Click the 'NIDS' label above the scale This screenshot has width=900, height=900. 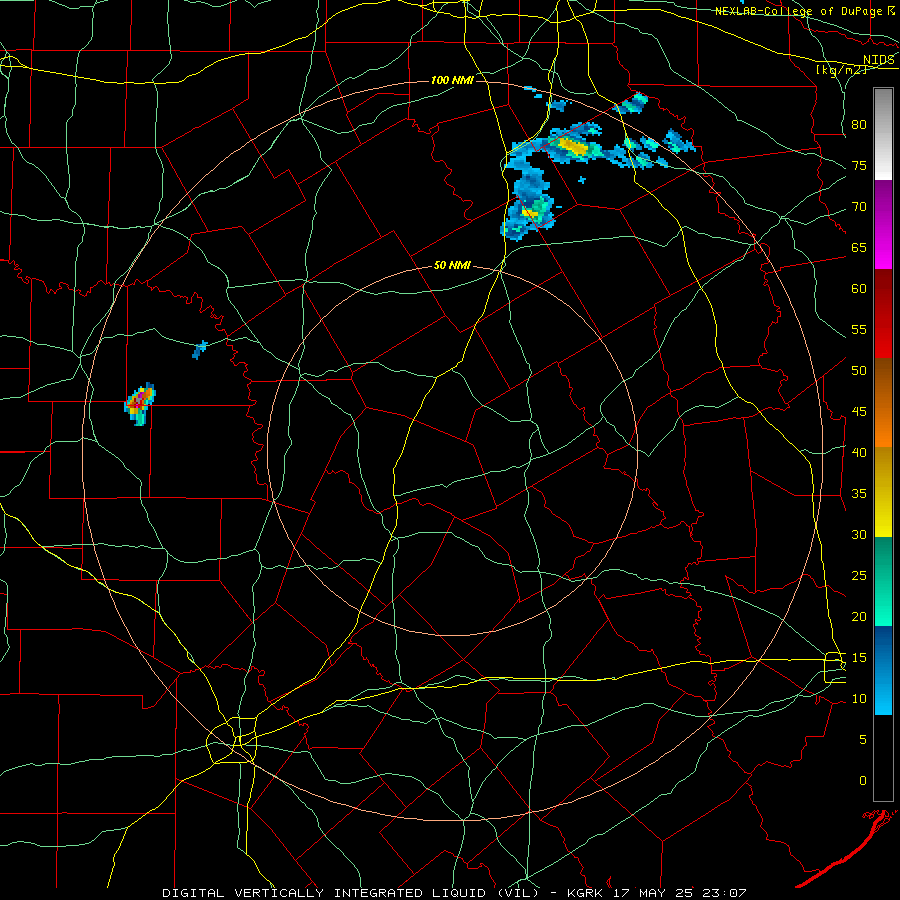tap(879, 60)
